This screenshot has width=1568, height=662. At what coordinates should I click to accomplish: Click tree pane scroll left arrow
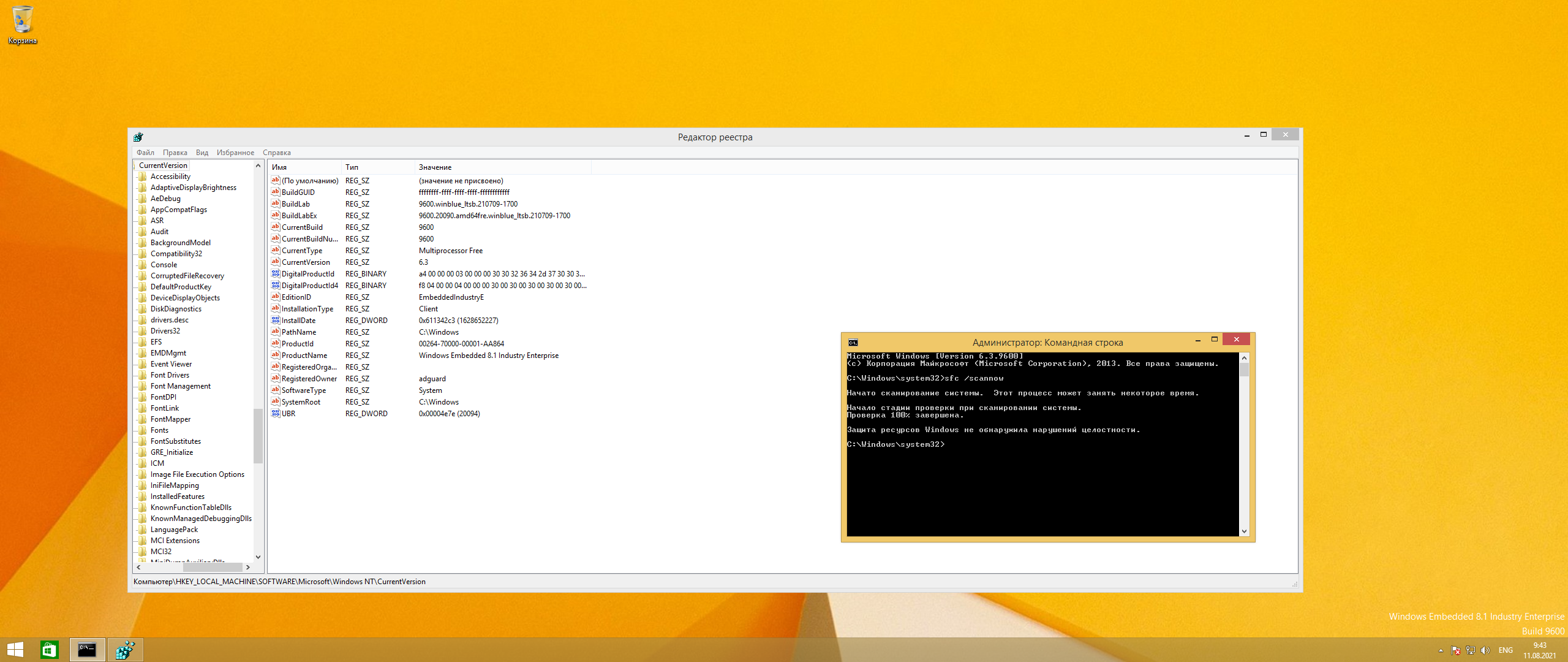(x=138, y=568)
